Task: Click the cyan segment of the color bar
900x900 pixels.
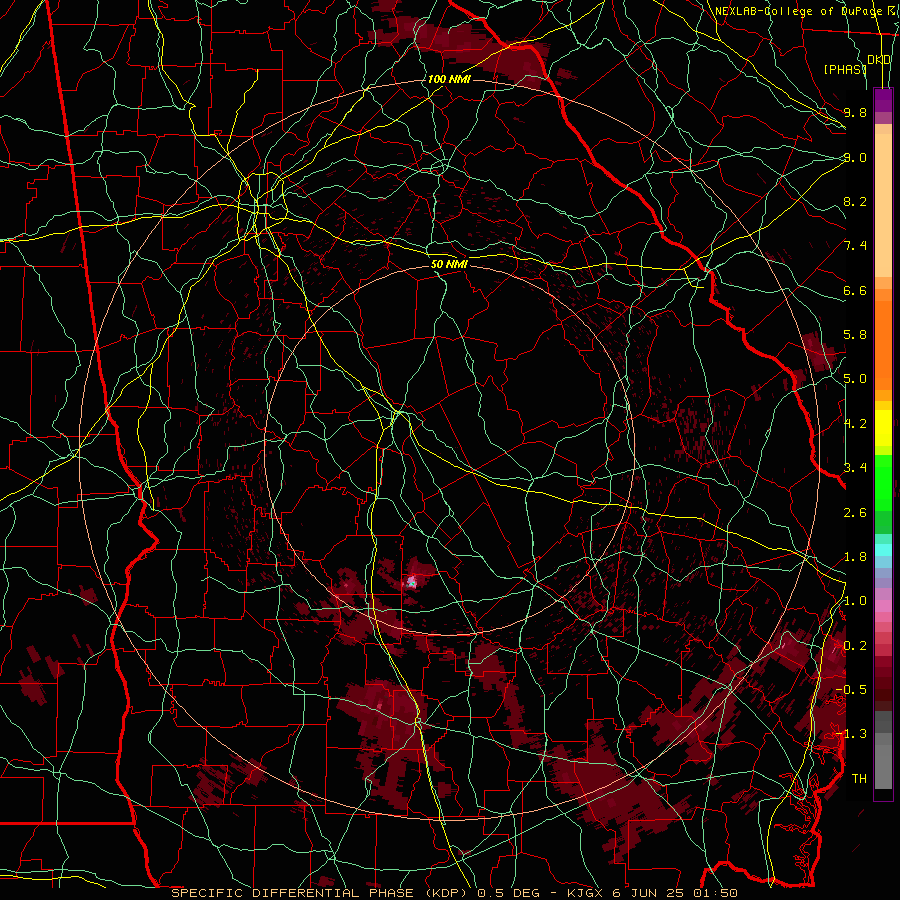Action: coord(883,550)
